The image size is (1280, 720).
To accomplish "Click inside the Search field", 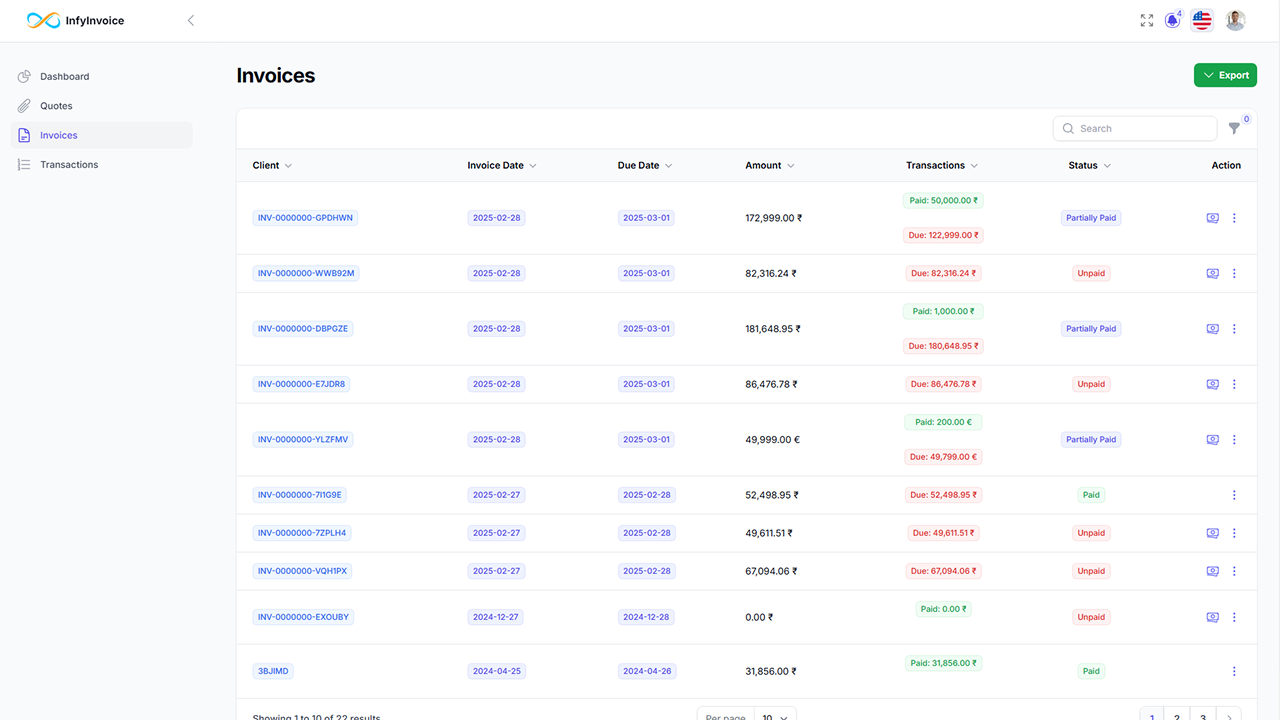I will tap(1135, 128).
